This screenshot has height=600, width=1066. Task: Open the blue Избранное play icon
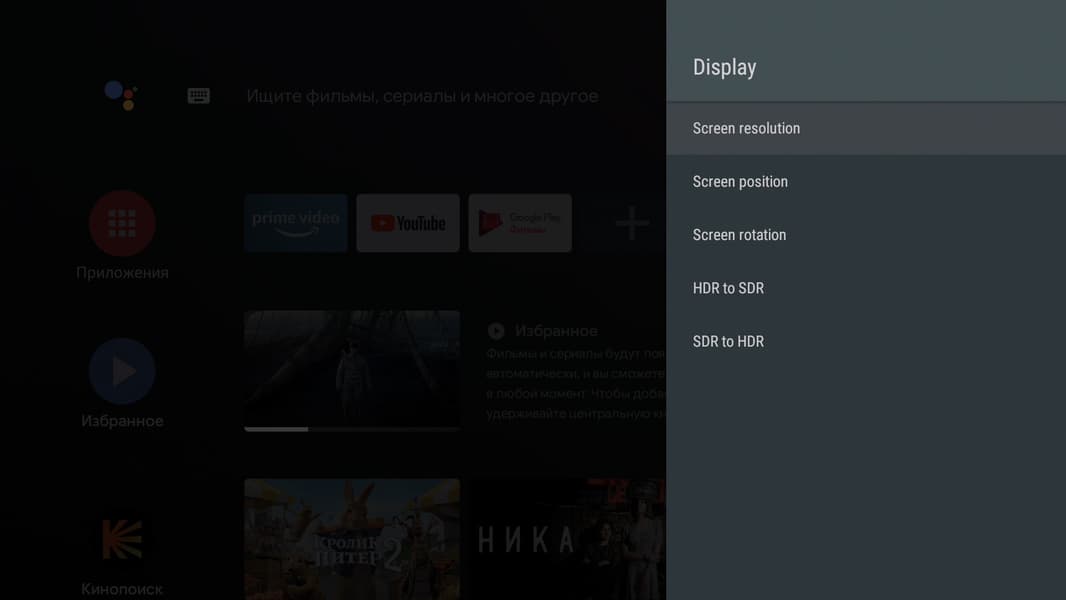click(122, 372)
